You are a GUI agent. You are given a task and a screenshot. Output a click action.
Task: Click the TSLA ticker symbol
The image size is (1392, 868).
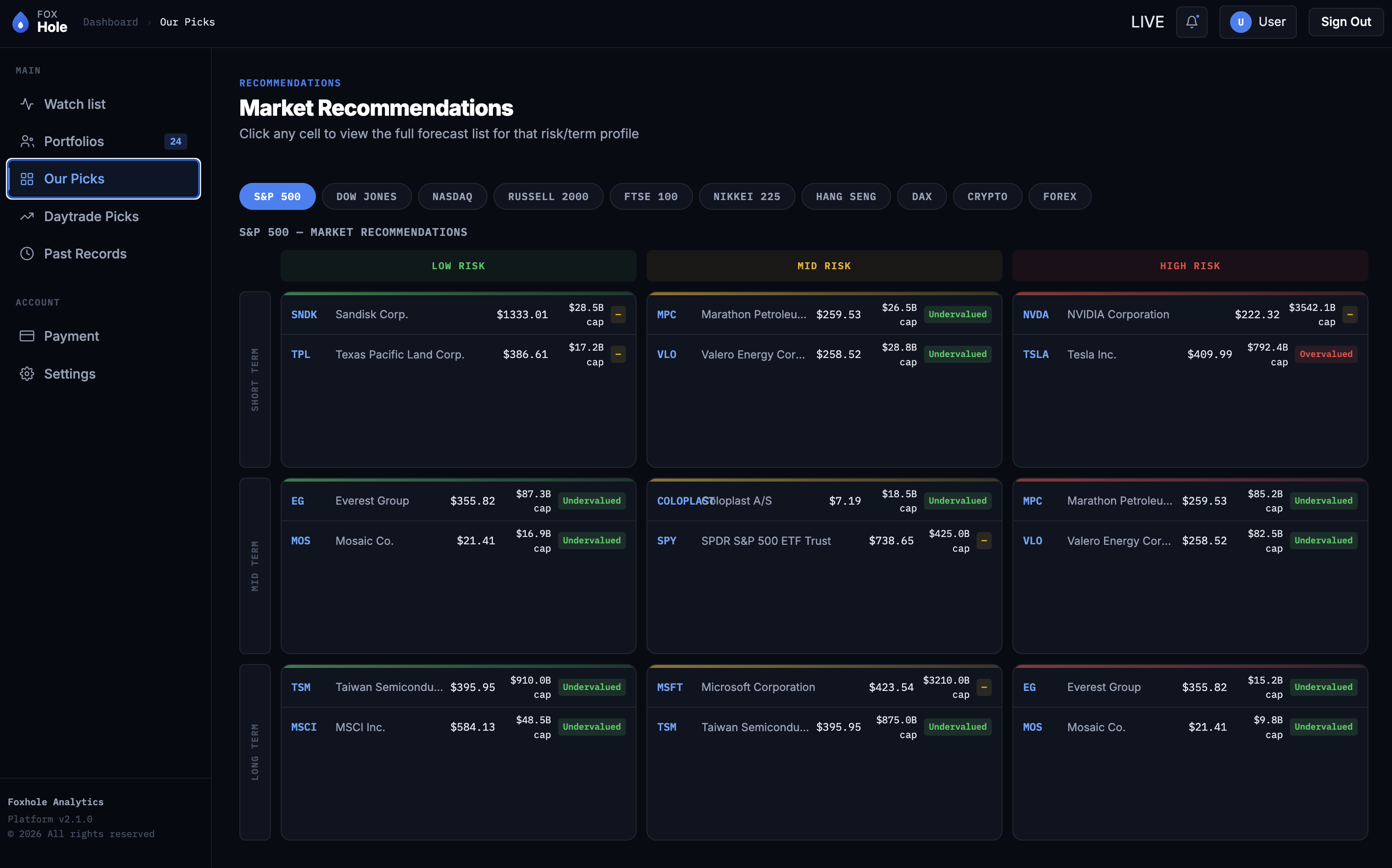coord(1035,354)
